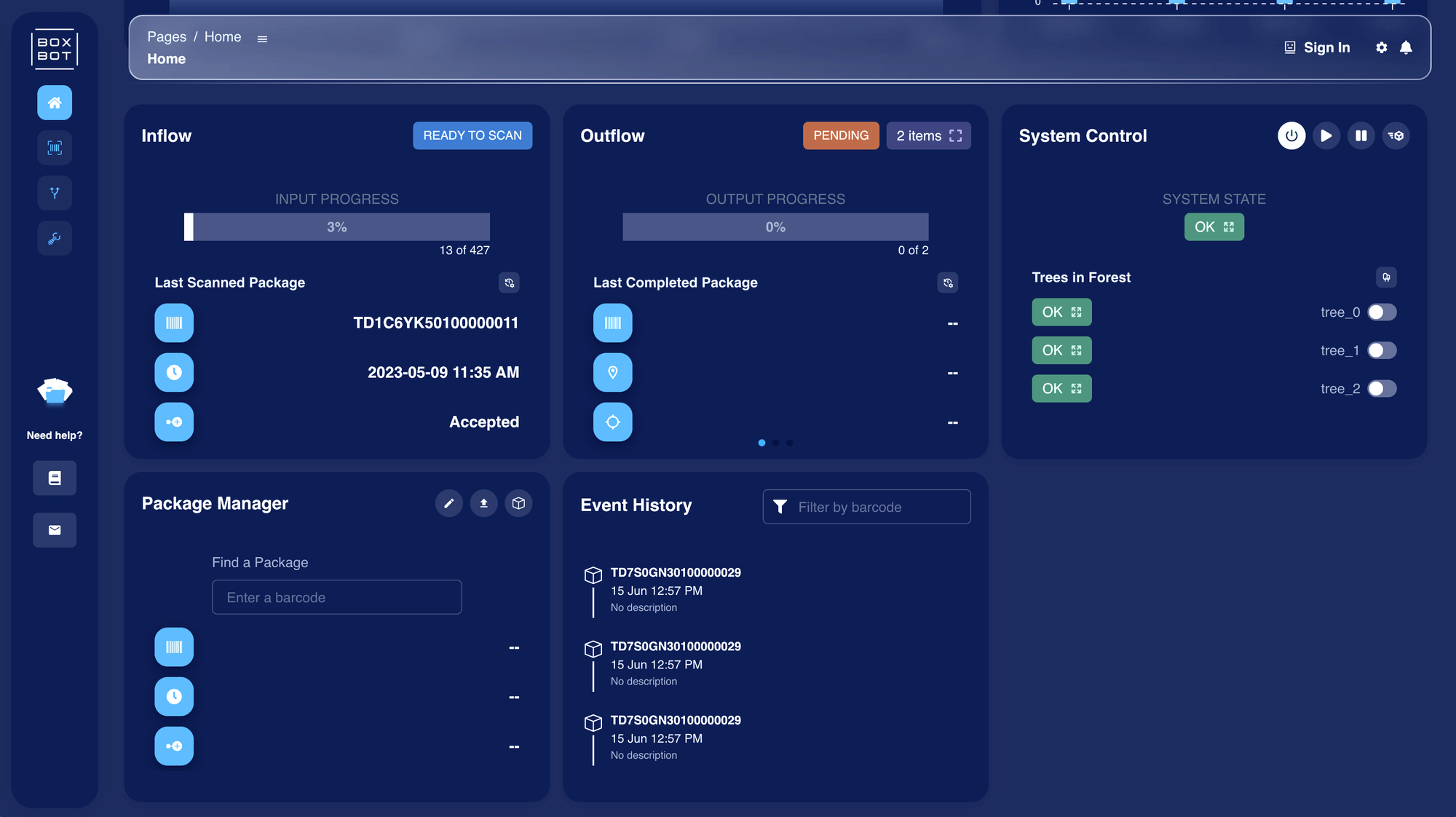Pause the system using the pause icon

coord(1361,135)
